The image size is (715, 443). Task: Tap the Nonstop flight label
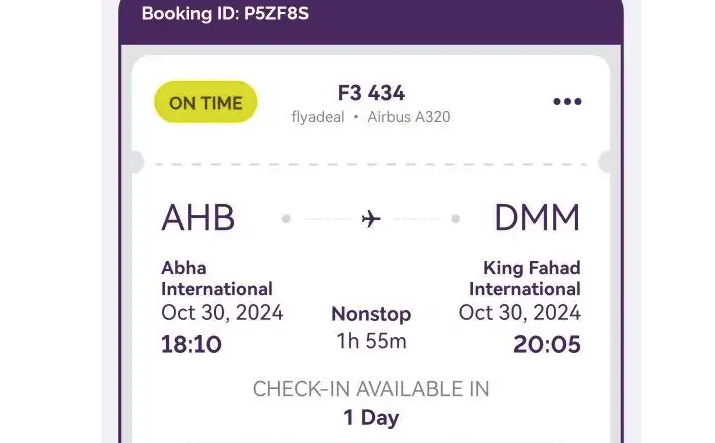pos(371,314)
